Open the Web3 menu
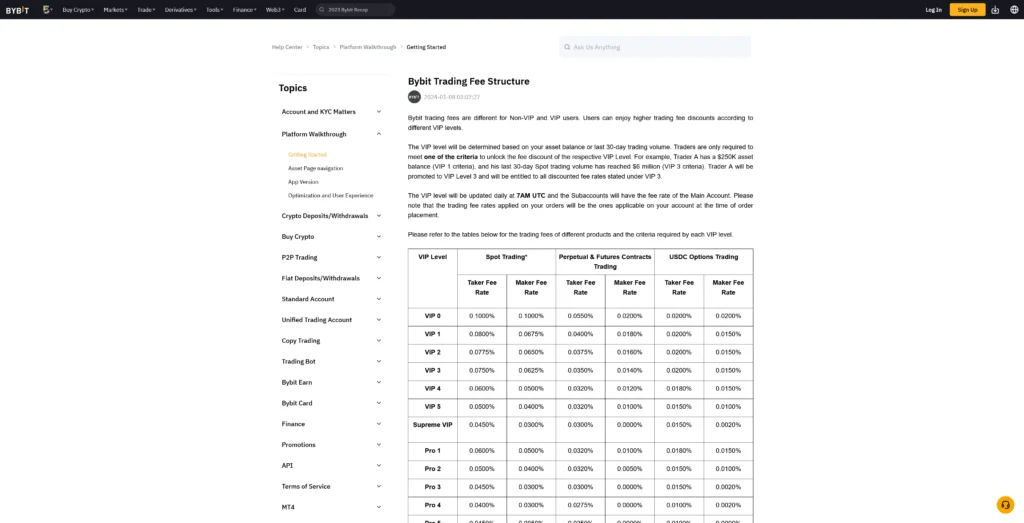 pyautogui.click(x=274, y=10)
